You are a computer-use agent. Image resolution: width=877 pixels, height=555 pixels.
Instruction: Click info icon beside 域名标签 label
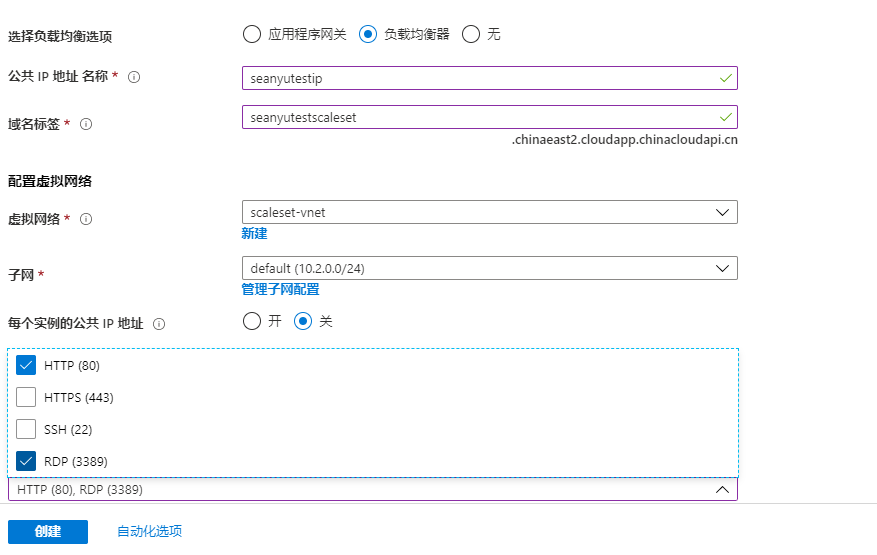(x=86, y=124)
